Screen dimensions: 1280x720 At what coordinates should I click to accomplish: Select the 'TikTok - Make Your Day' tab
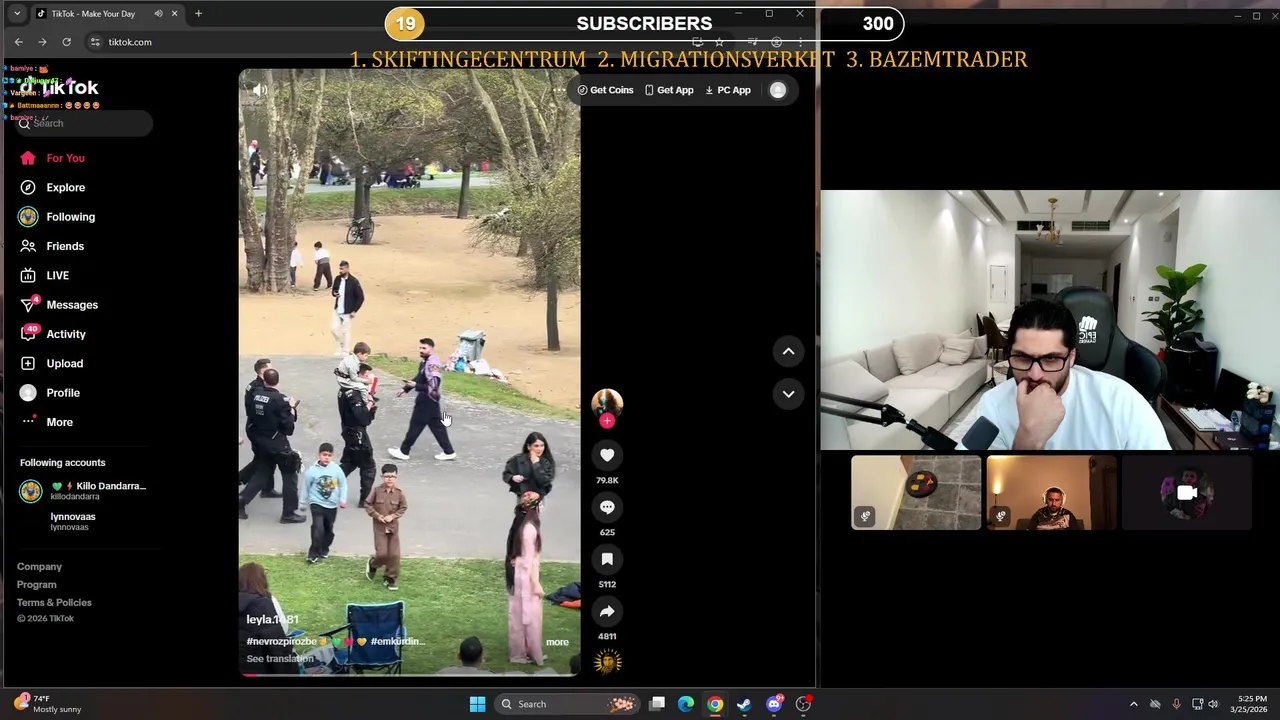pyautogui.click(x=107, y=14)
